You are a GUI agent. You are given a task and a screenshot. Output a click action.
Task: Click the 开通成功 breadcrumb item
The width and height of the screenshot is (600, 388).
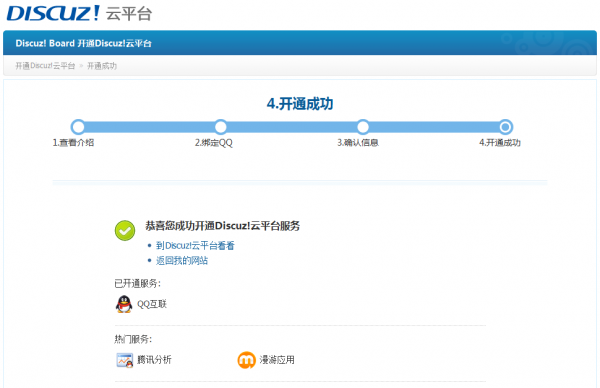pos(102,66)
